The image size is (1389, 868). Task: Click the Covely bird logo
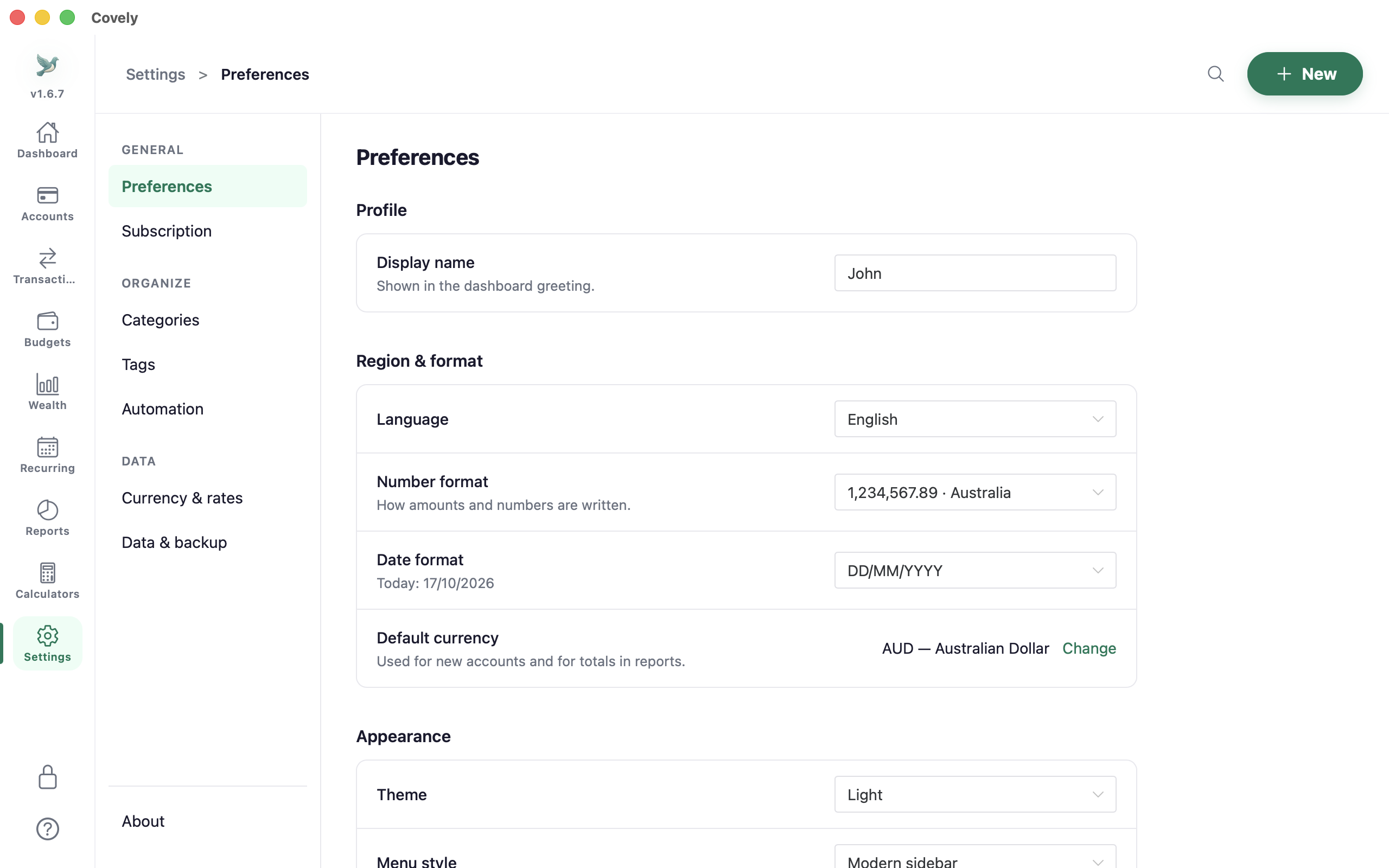(x=47, y=65)
